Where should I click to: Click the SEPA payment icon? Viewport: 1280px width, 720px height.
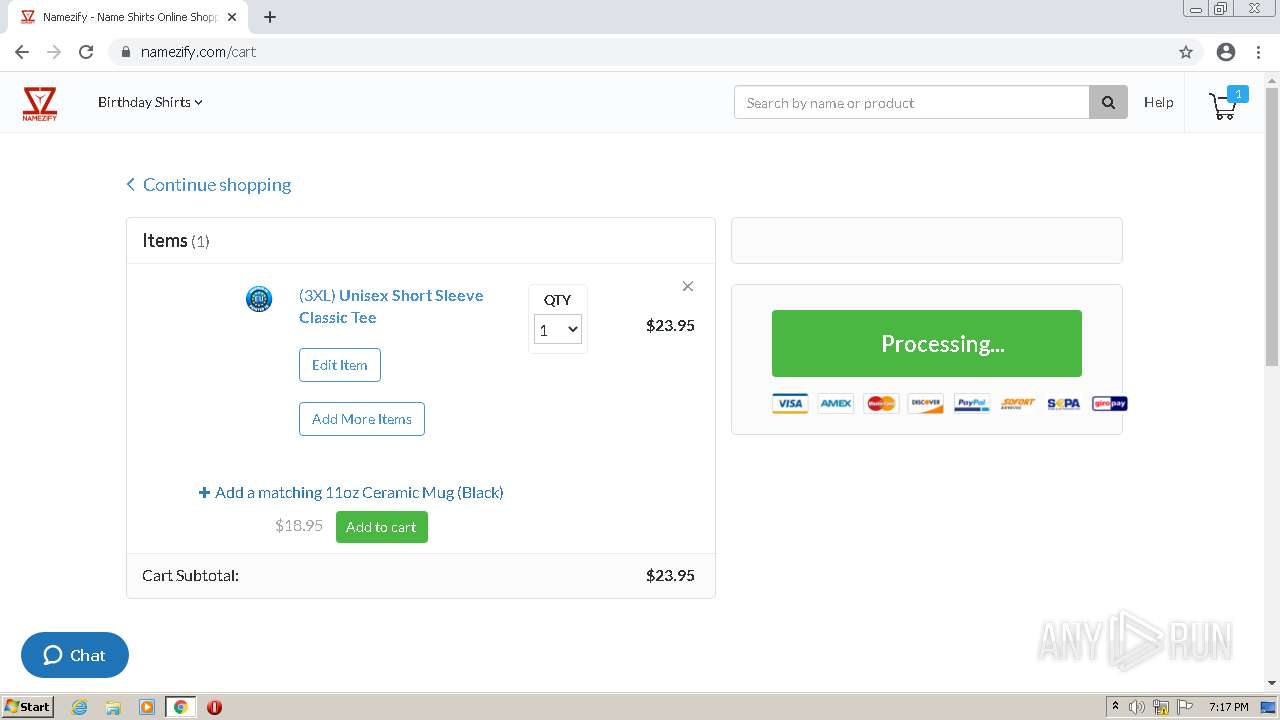pos(1064,403)
